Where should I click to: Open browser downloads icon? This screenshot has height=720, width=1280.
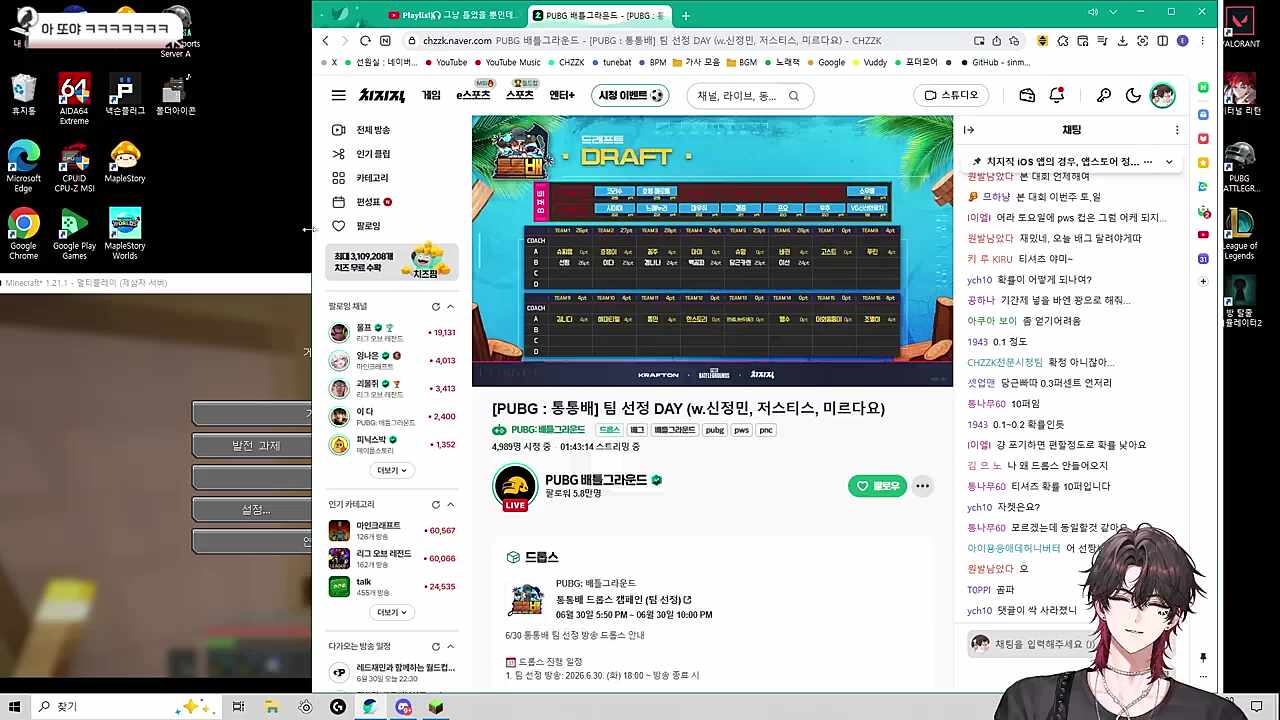(x=1122, y=41)
